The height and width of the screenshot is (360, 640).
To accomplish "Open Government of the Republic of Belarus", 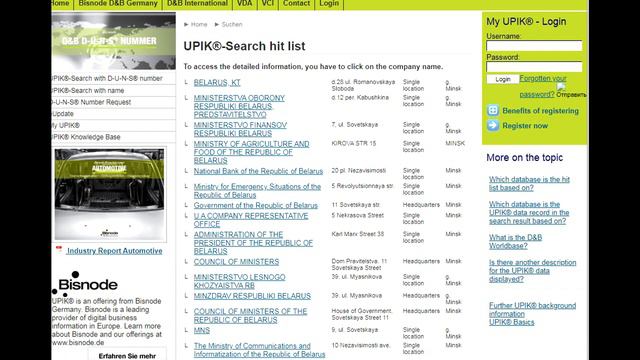I will pos(256,205).
